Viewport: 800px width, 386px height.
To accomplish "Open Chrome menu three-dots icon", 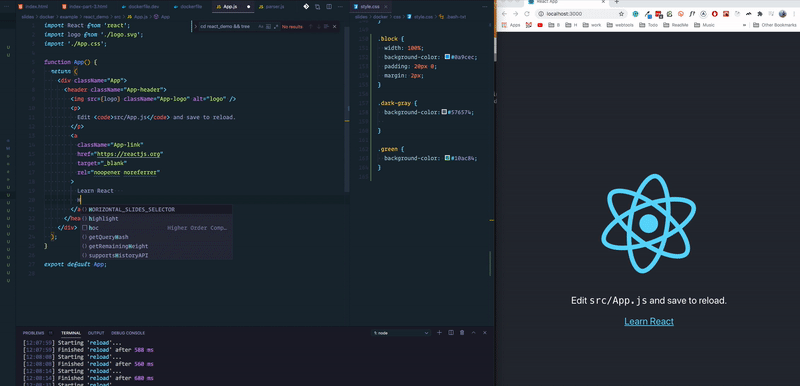I will click(793, 14).
